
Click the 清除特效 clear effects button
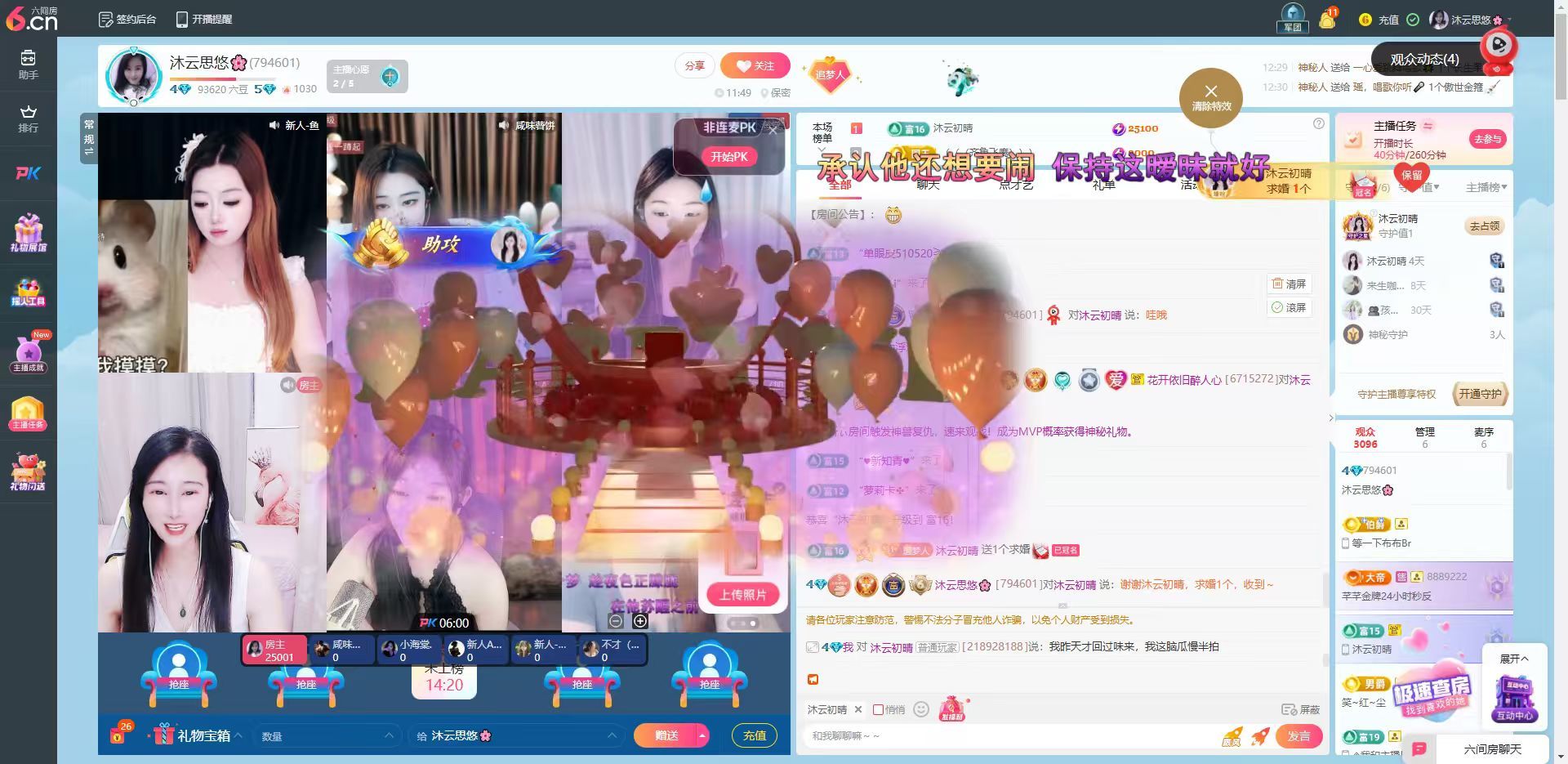[x=1211, y=99]
